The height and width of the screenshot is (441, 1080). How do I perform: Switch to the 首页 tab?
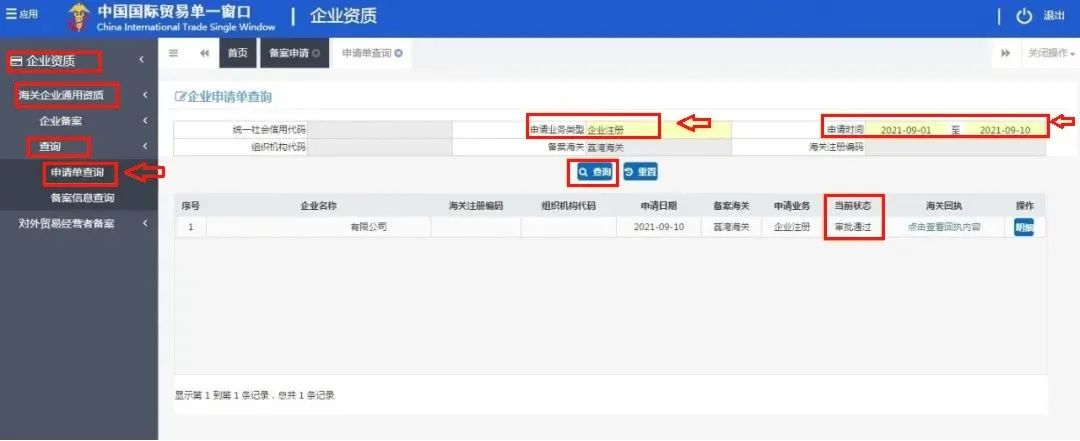238,53
